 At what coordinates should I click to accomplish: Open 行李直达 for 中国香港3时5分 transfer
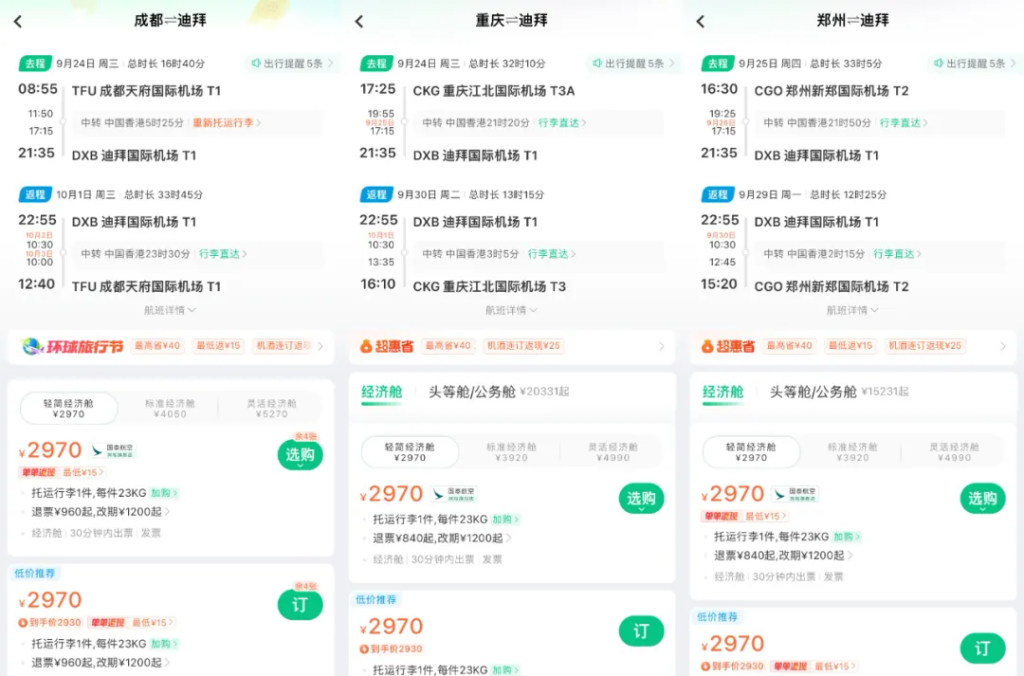[x=551, y=254]
